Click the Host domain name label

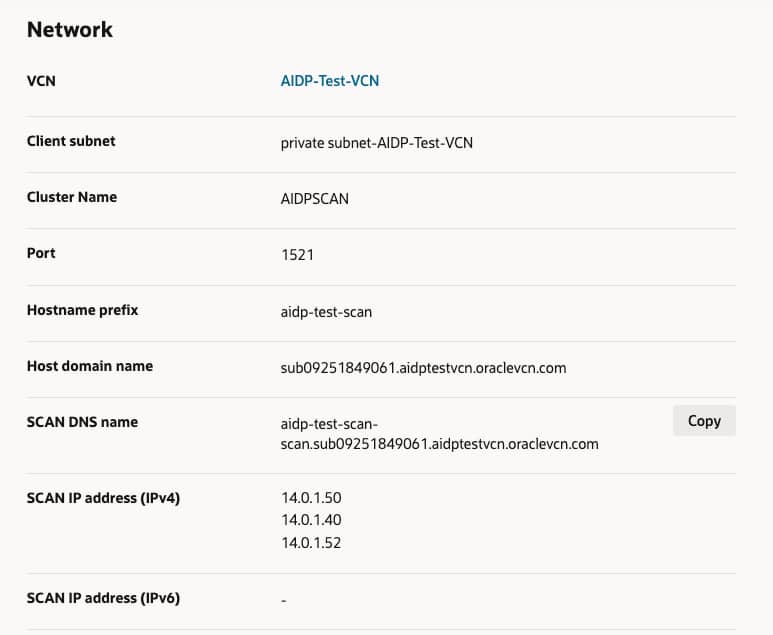90,366
